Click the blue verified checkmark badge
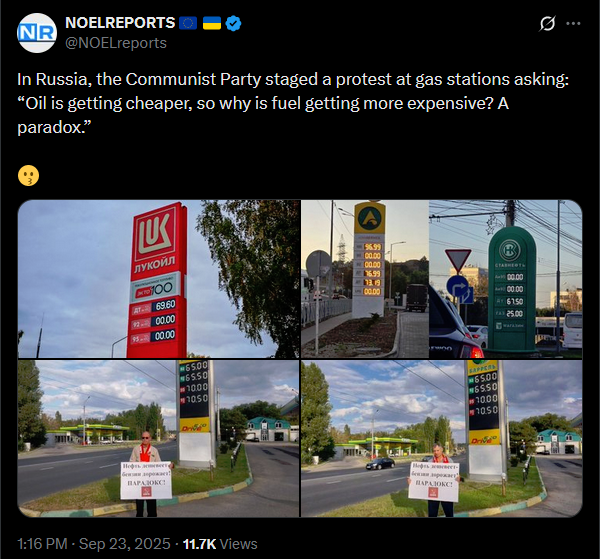The width and height of the screenshot is (600, 559). [233, 23]
